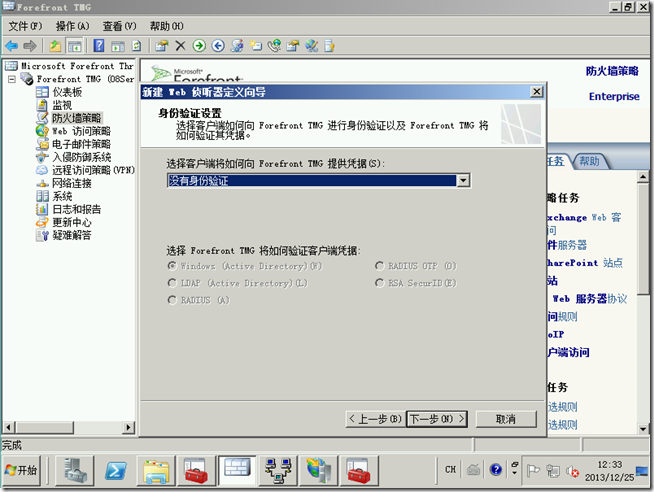Switch to the 帮助 tab in task pane
The image size is (654, 492).
pyautogui.click(x=589, y=161)
